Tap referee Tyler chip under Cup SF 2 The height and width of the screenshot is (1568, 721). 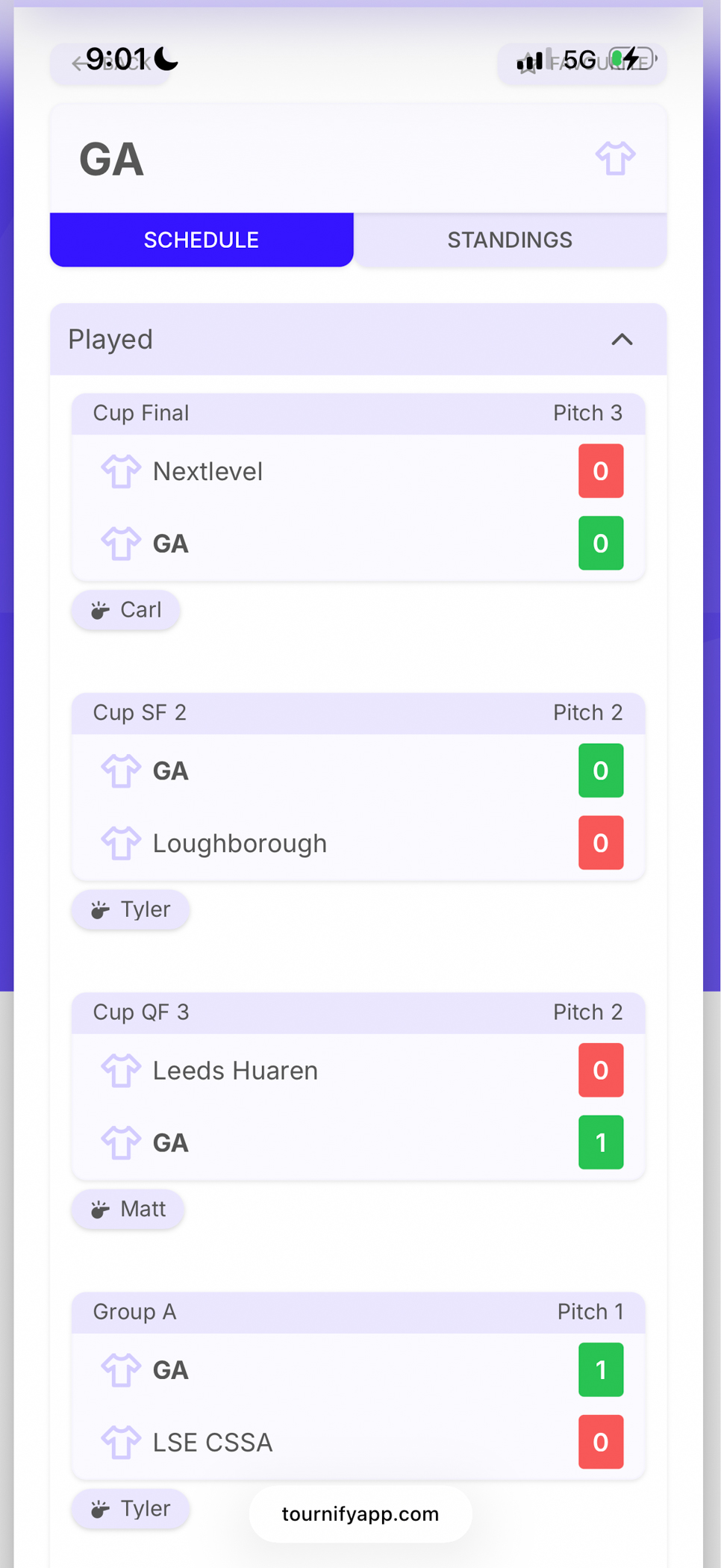tap(131, 909)
